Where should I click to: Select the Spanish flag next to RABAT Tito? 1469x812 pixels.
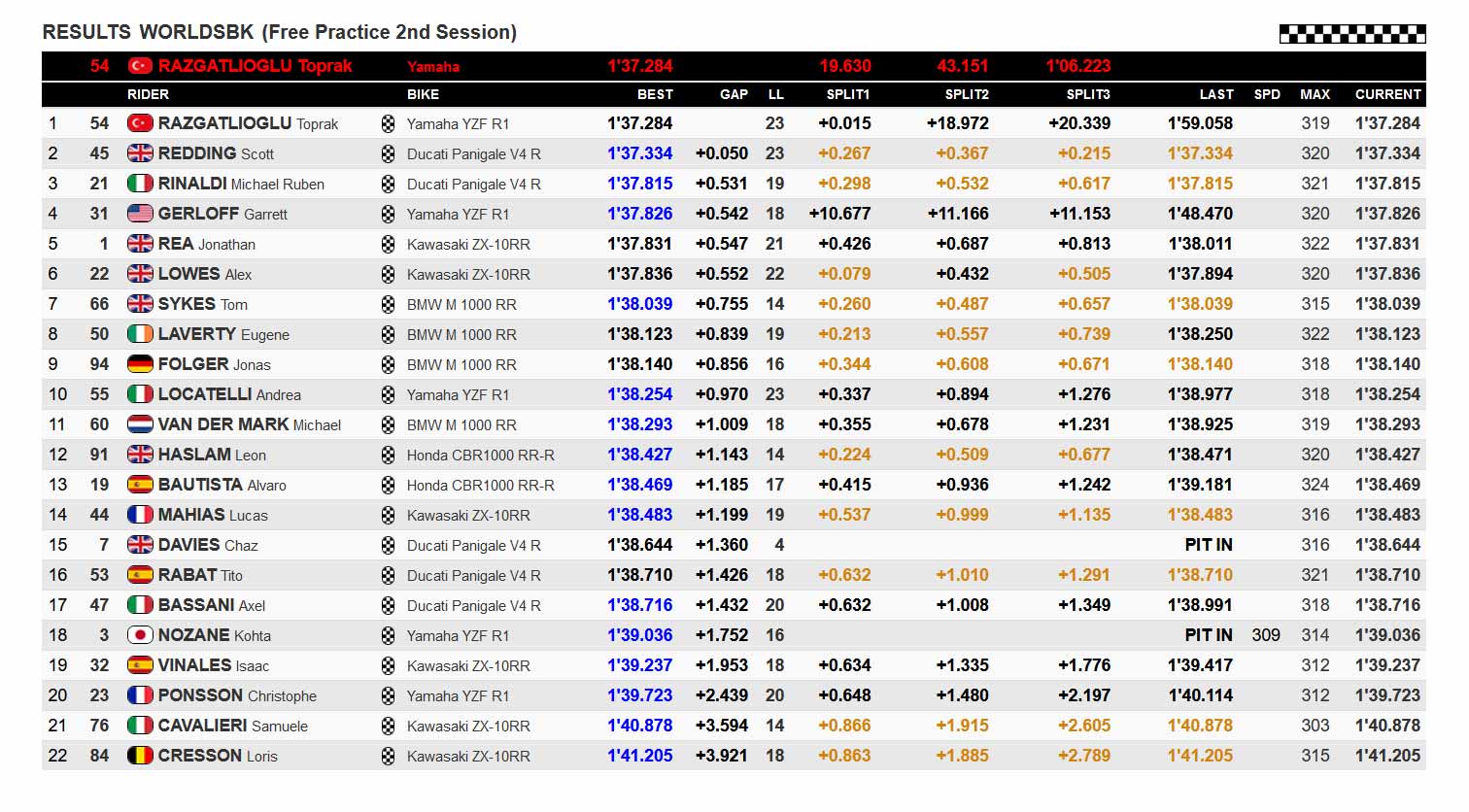pos(140,575)
